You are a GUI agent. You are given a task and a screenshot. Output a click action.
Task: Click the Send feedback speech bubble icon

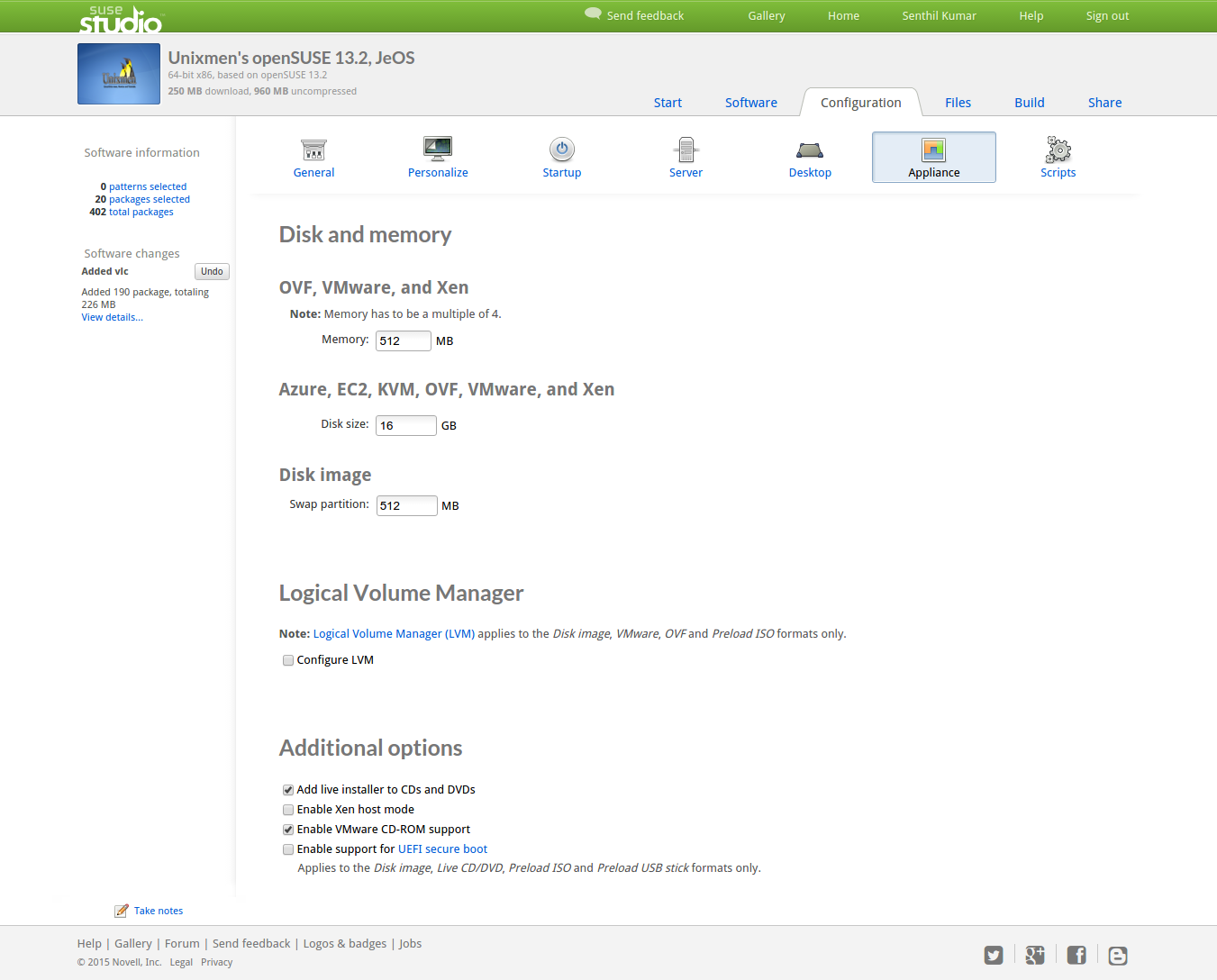[x=593, y=14]
